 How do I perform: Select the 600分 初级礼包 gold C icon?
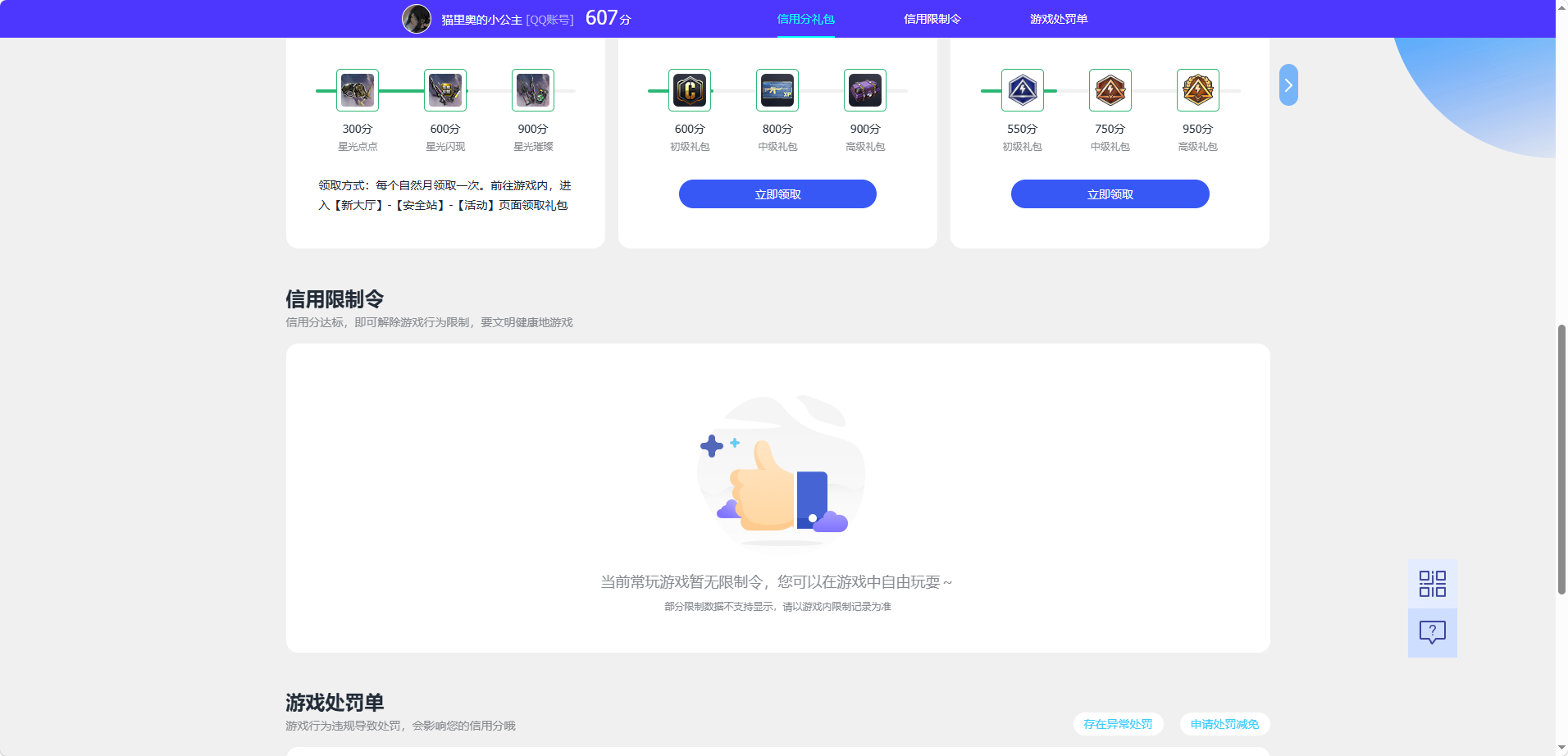click(x=690, y=90)
